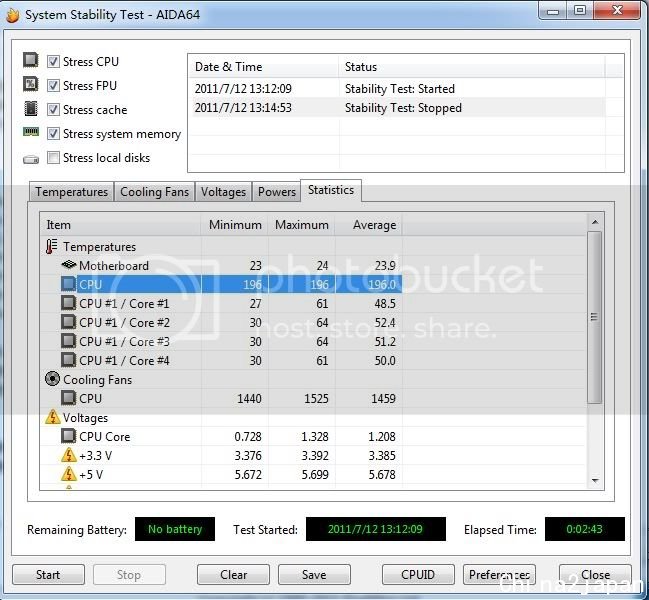Click the disabled Stop button
The height and width of the screenshot is (600, 649).
[x=129, y=575]
